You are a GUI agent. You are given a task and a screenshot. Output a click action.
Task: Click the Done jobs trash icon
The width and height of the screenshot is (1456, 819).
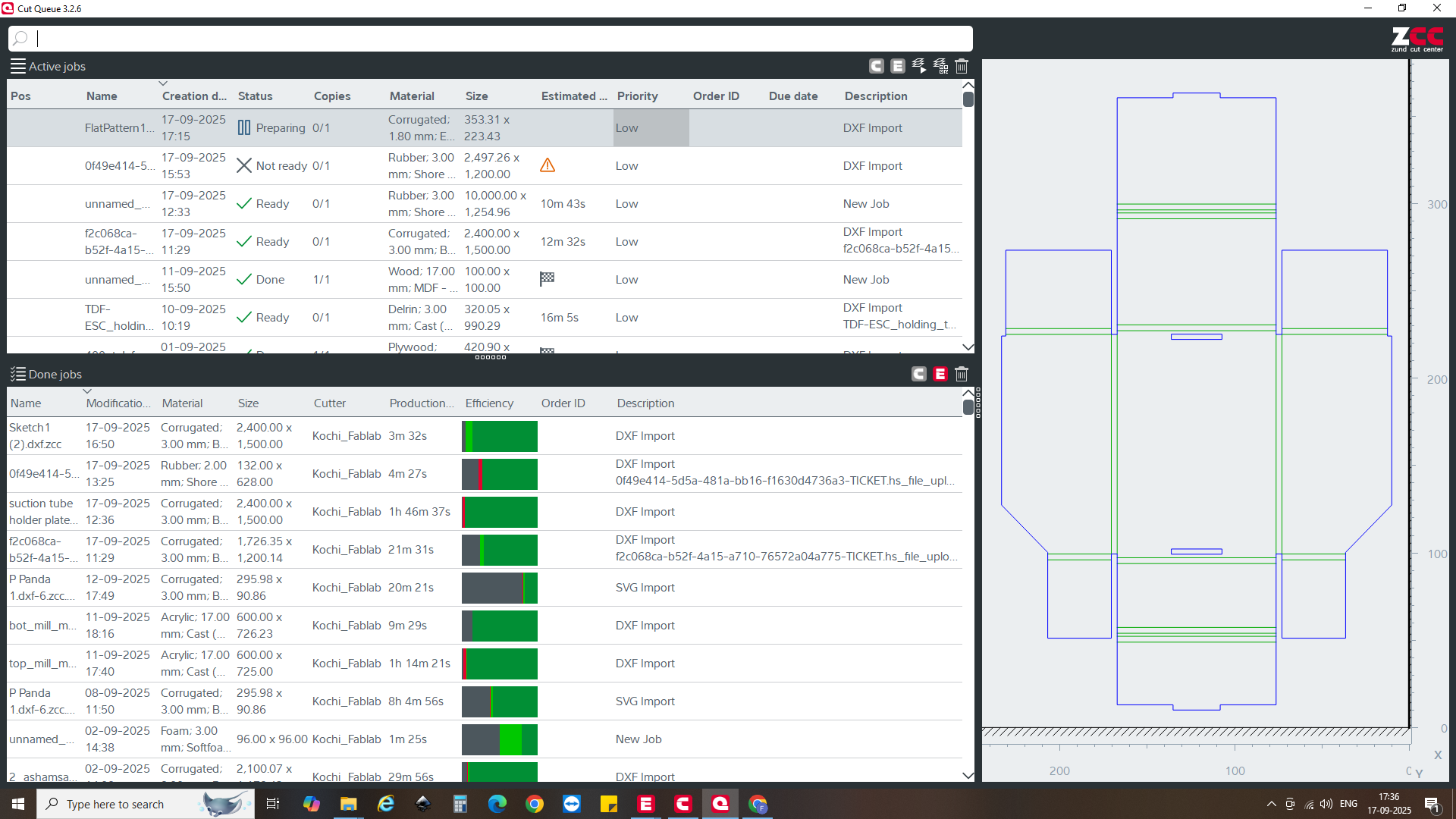962,374
